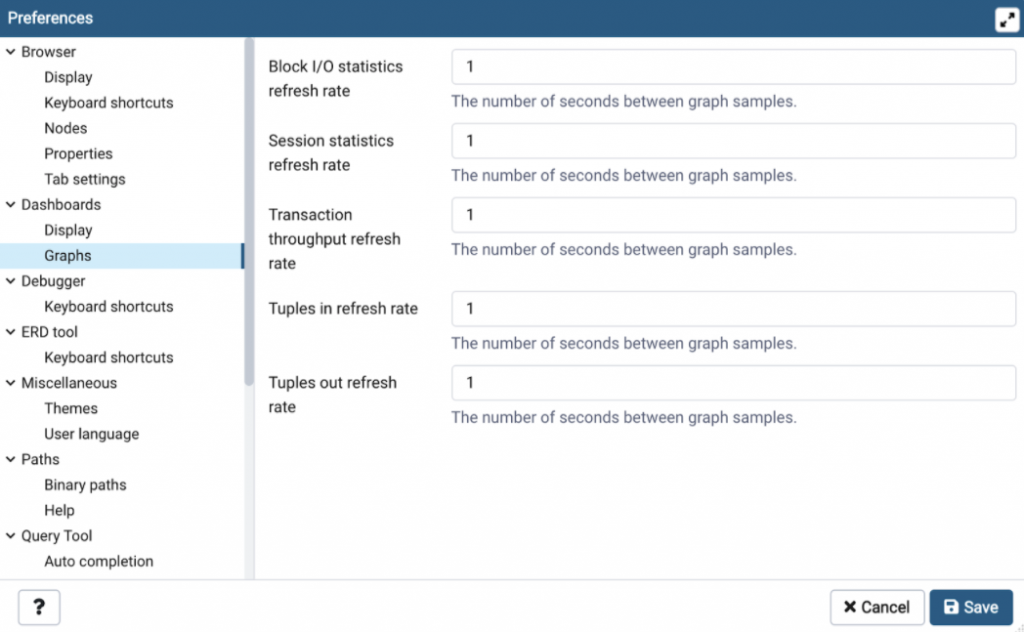Collapse the Paths tree chevron
Screen dimensions: 1024x632
tap(11, 460)
